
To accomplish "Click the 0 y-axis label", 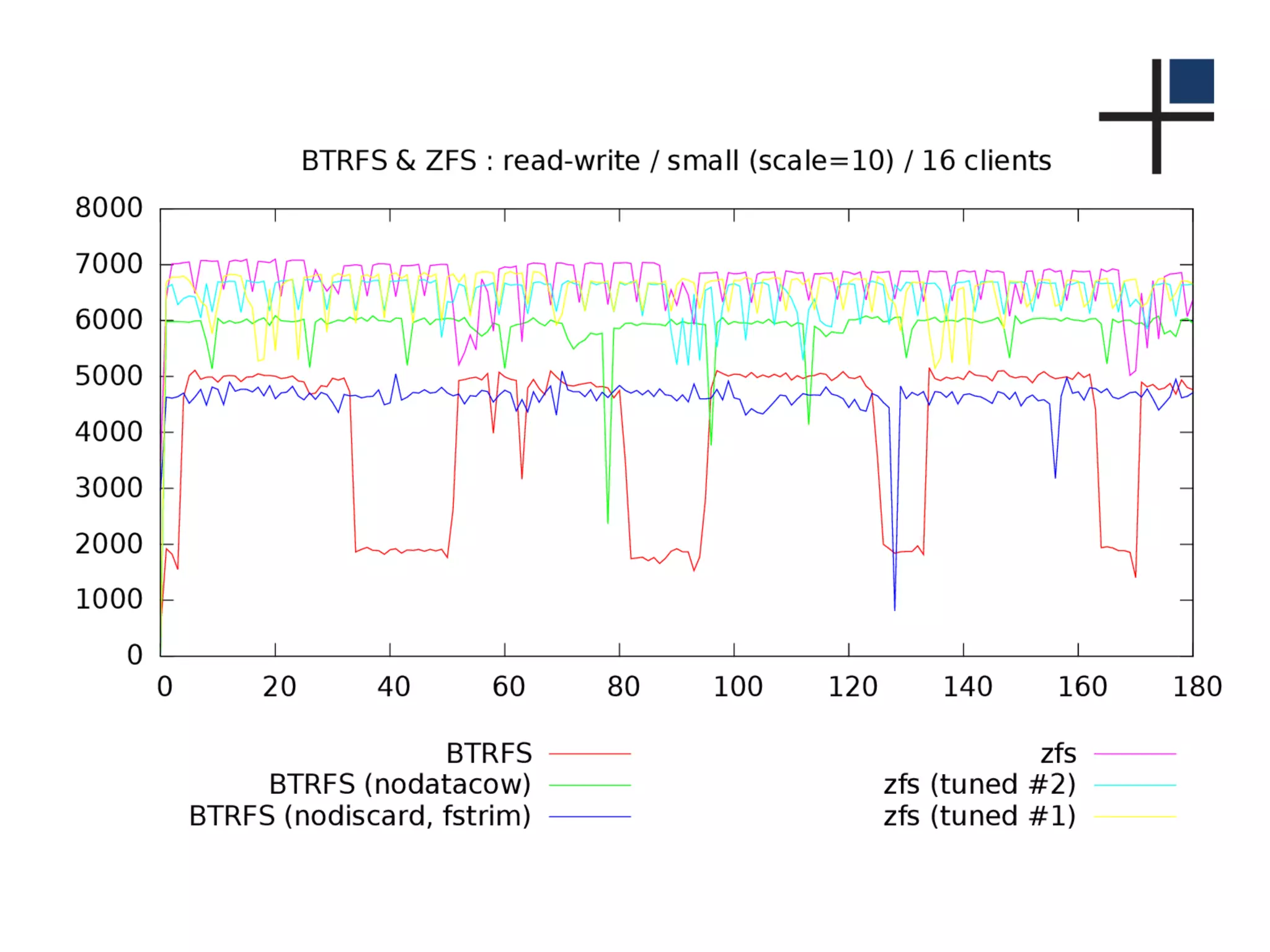I will 135,656.
